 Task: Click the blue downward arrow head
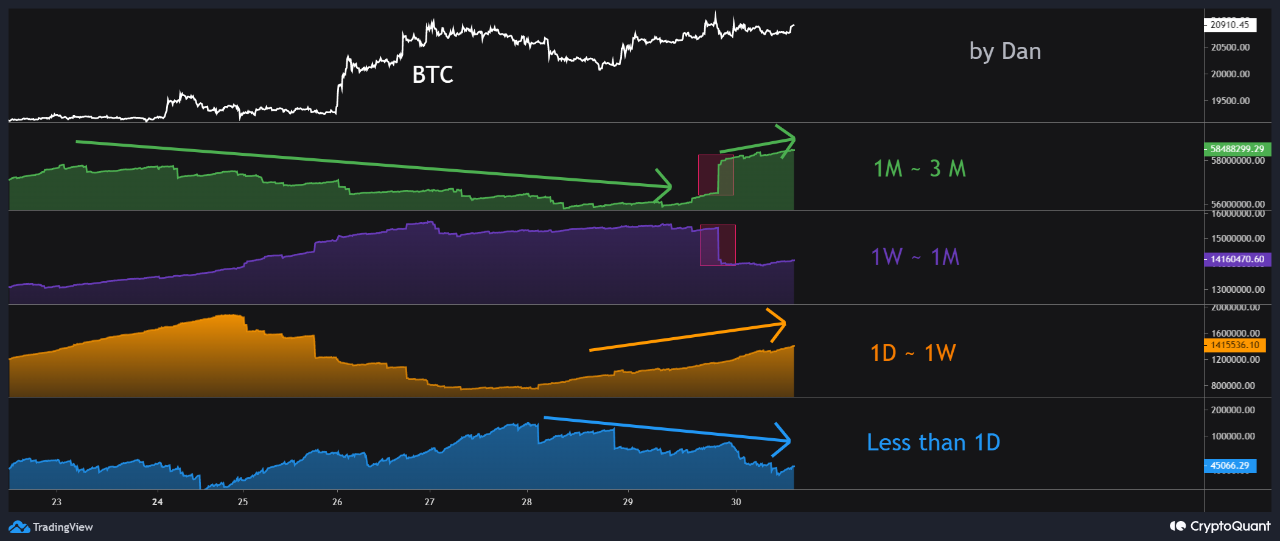pos(782,438)
